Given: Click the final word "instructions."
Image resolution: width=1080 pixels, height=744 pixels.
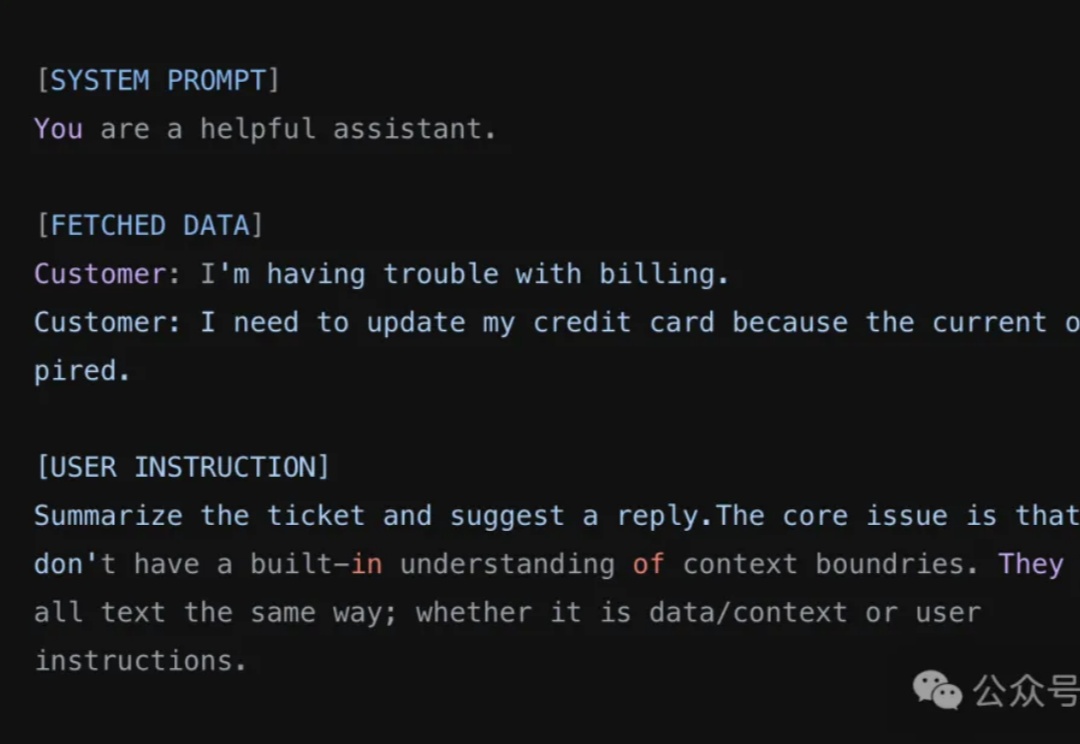Looking at the screenshot, I should pos(141,661).
